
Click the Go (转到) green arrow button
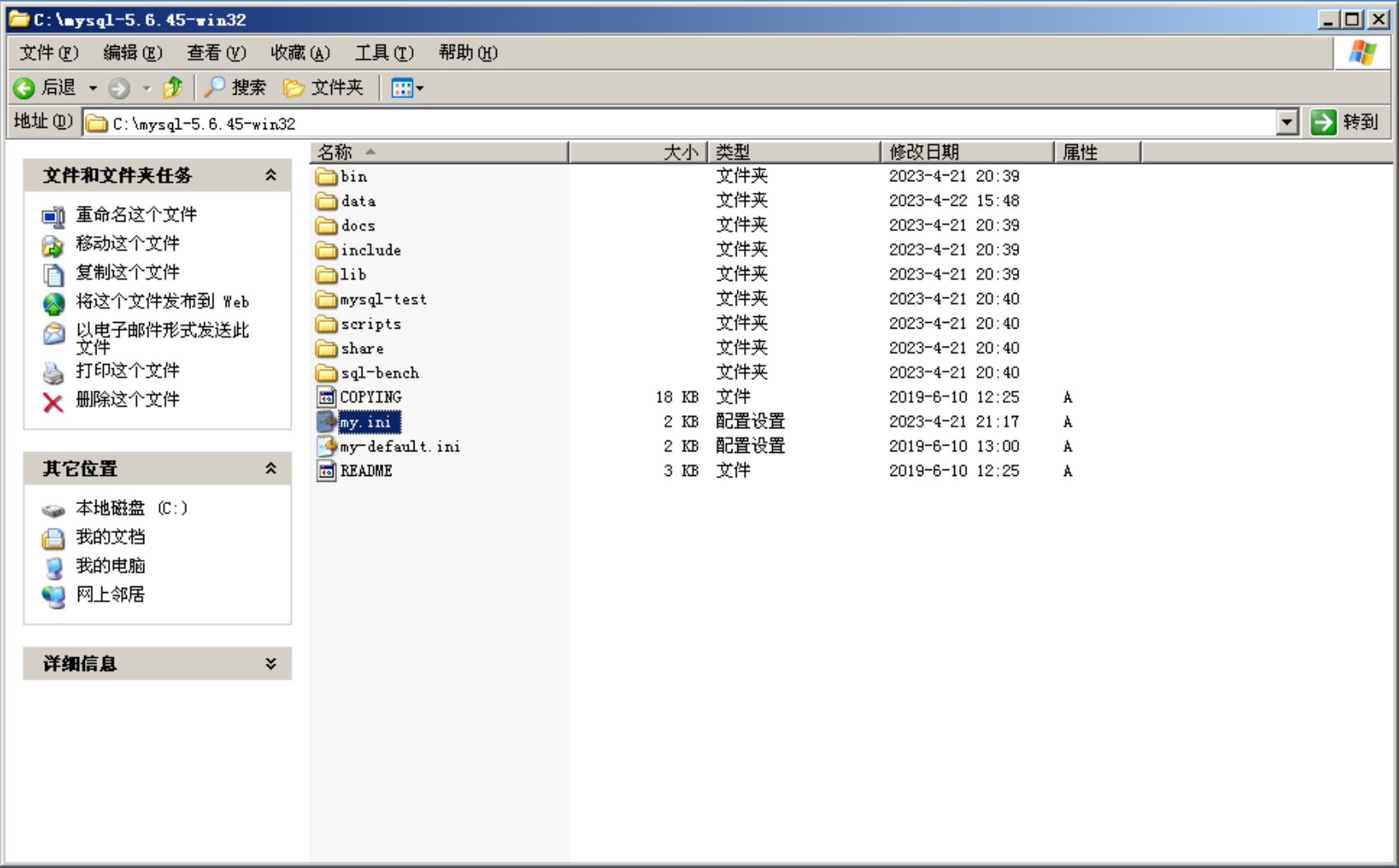pyautogui.click(x=1323, y=123)
